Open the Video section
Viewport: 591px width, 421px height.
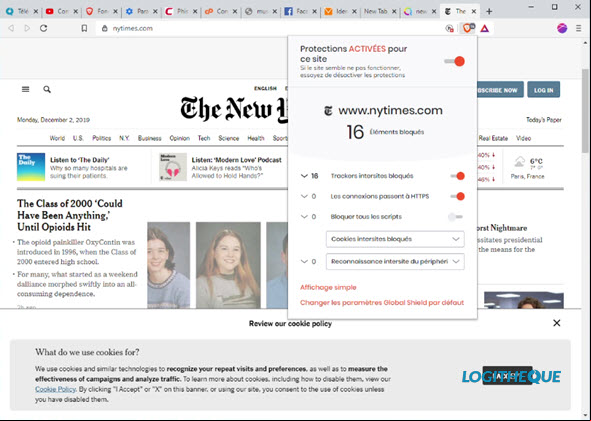click(524, 138)
